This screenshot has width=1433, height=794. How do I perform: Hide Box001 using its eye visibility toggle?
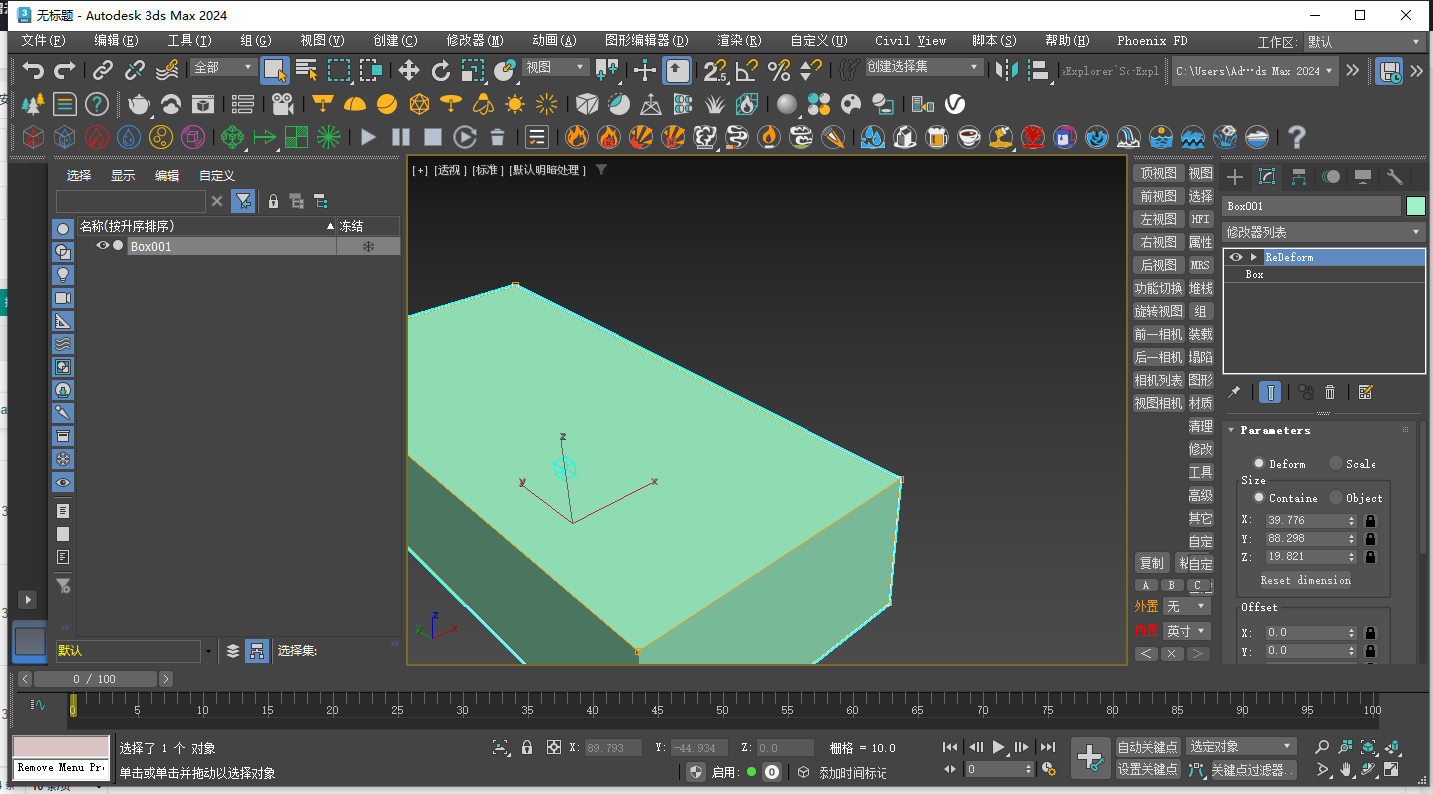pyautogui.click(x=103, y=246)
